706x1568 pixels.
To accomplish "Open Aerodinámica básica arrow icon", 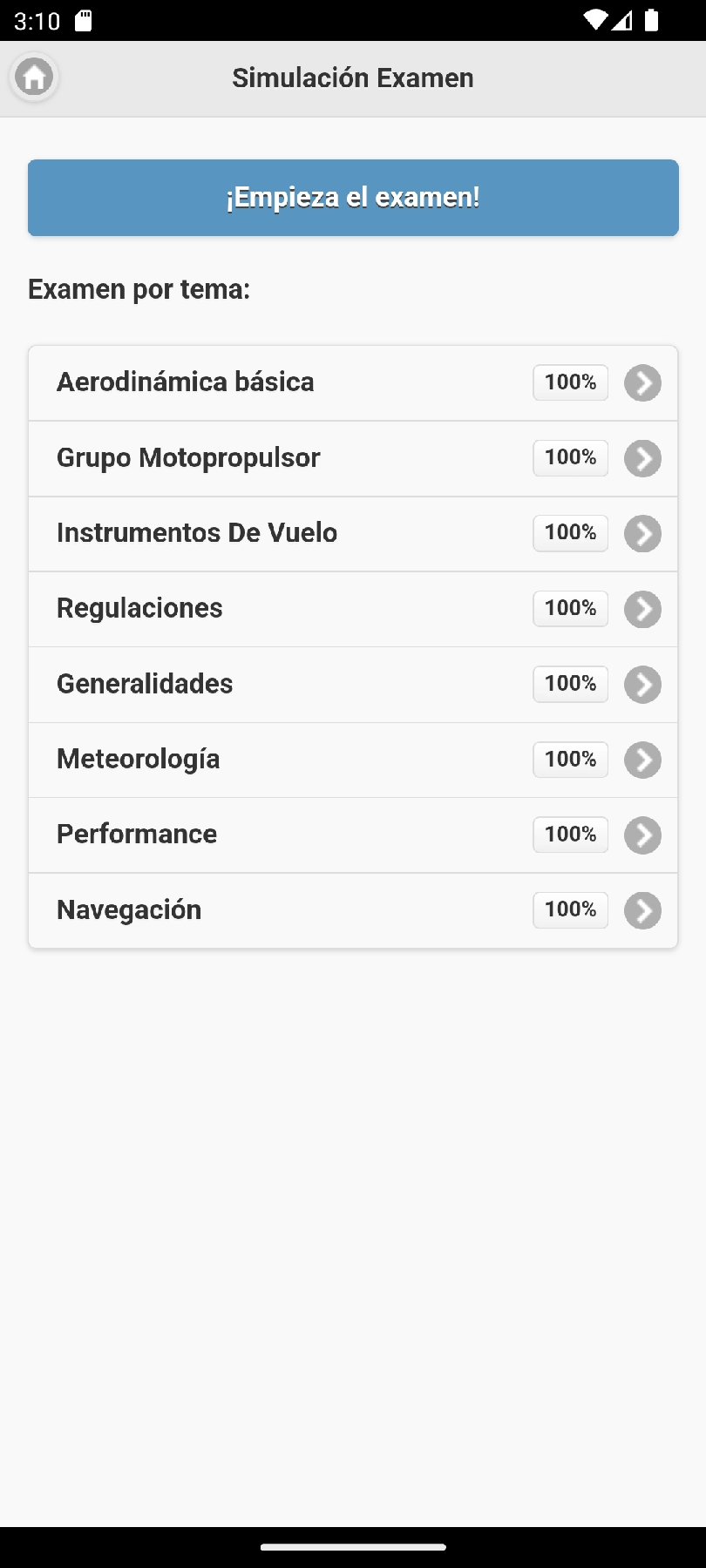I will [x=642, y=383].
